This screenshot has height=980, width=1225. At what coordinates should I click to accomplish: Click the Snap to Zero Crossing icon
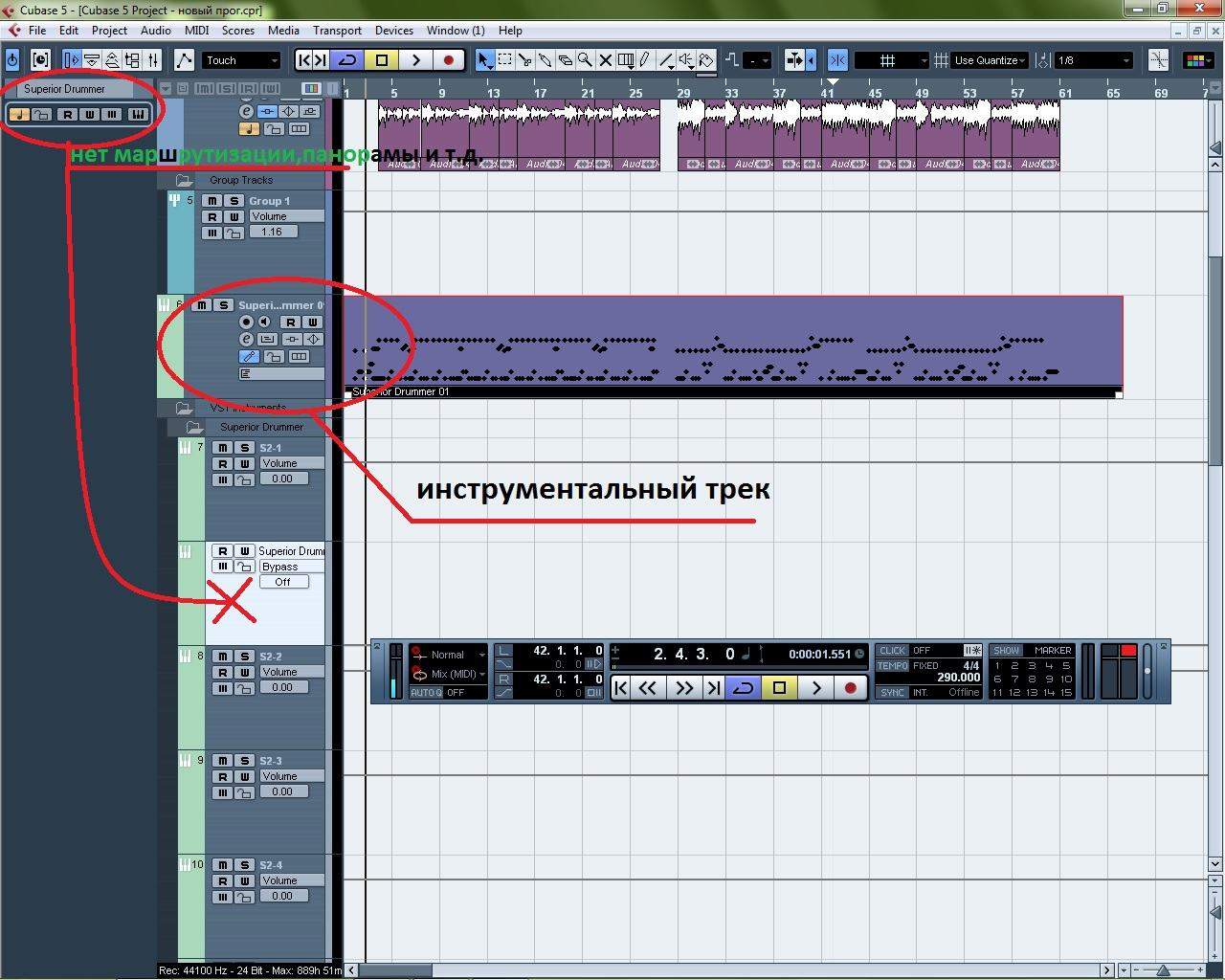click(x=1158, y=60)
